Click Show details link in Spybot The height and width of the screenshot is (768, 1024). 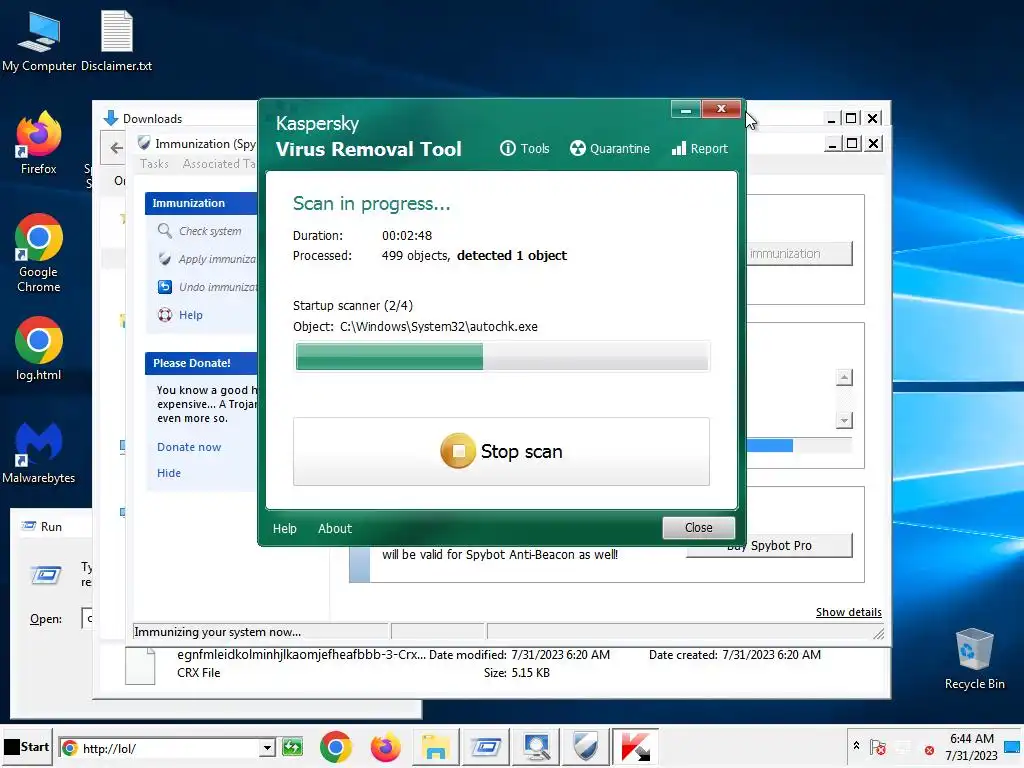[848, 612]
